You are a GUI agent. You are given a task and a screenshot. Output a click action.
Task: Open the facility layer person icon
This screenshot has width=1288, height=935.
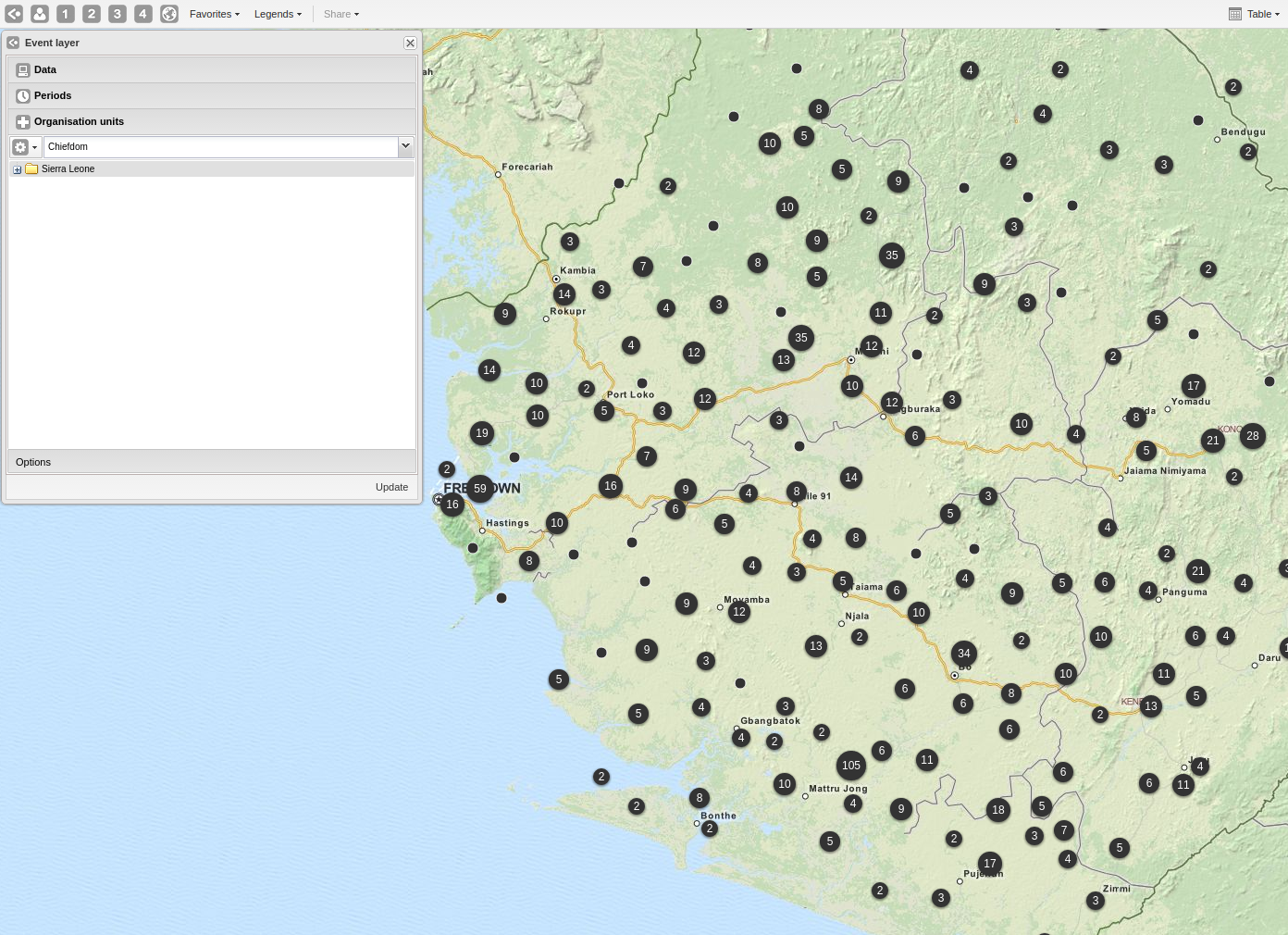pyautogui.click(x=40, y=14)
